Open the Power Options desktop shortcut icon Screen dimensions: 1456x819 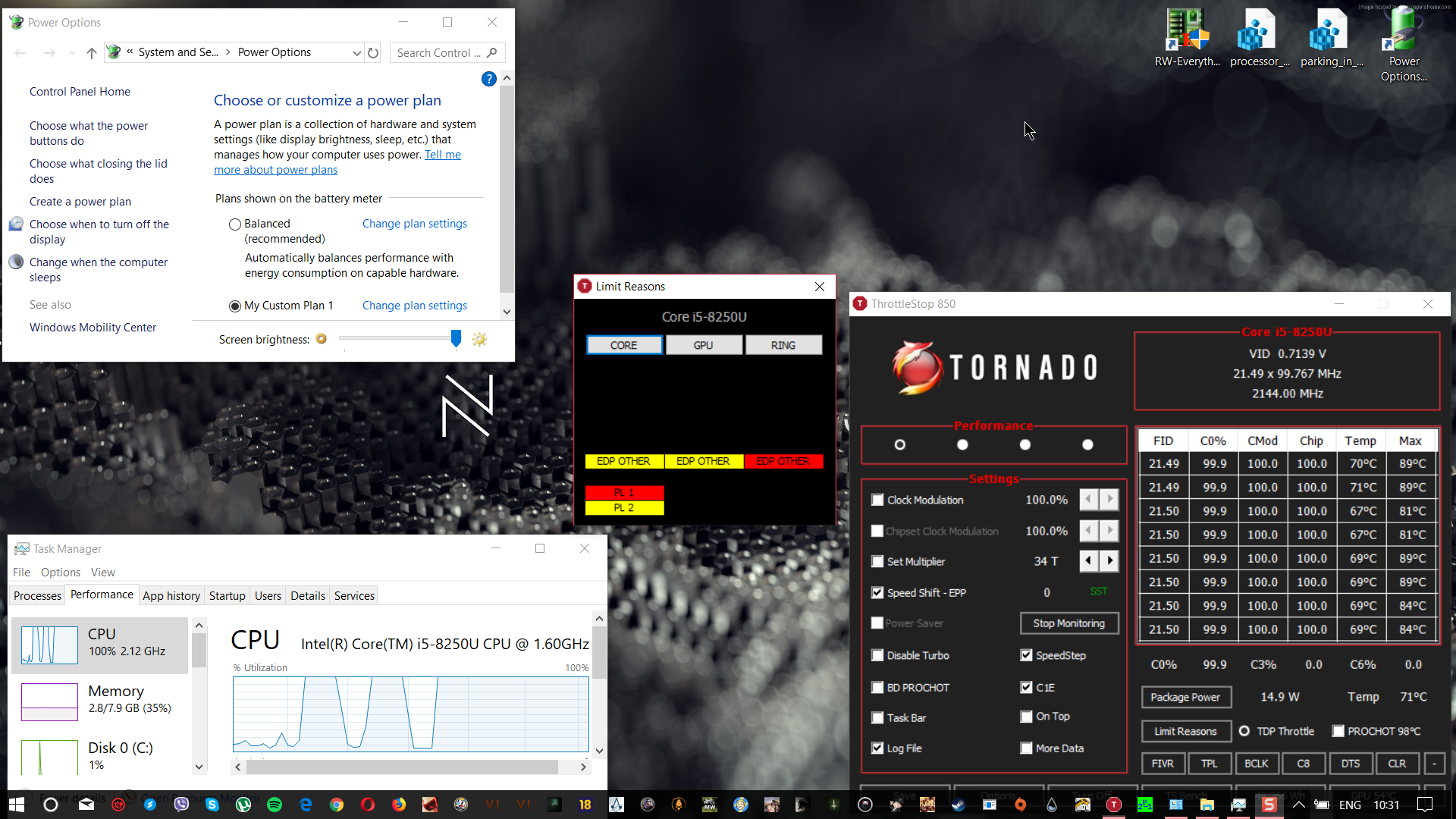pos(1403,31)
